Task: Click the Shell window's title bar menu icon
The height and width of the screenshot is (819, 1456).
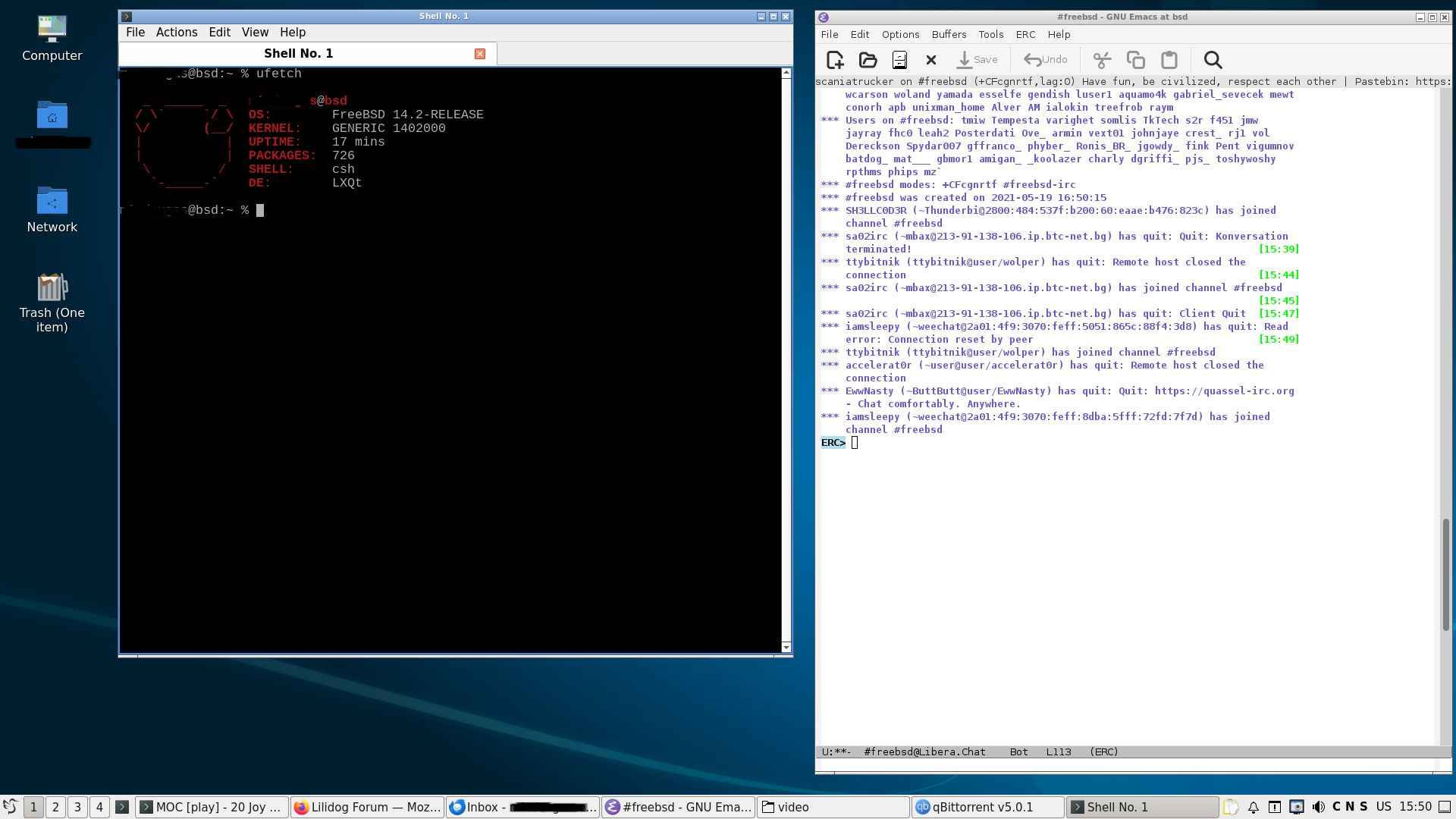Action: [x=127, y=17]
